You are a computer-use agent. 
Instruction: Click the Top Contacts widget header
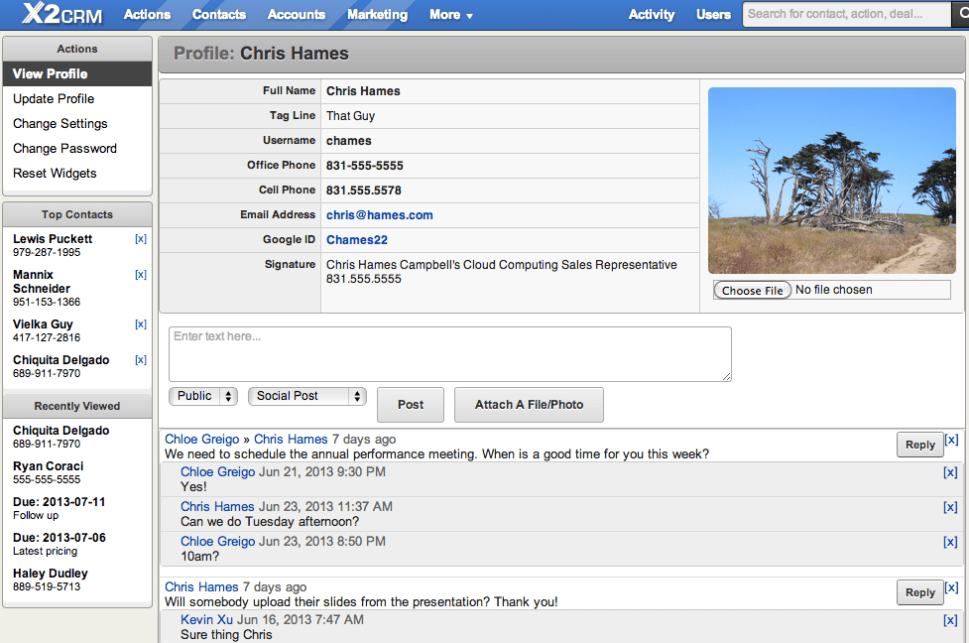pyautogui.click(x=77, y=215)
